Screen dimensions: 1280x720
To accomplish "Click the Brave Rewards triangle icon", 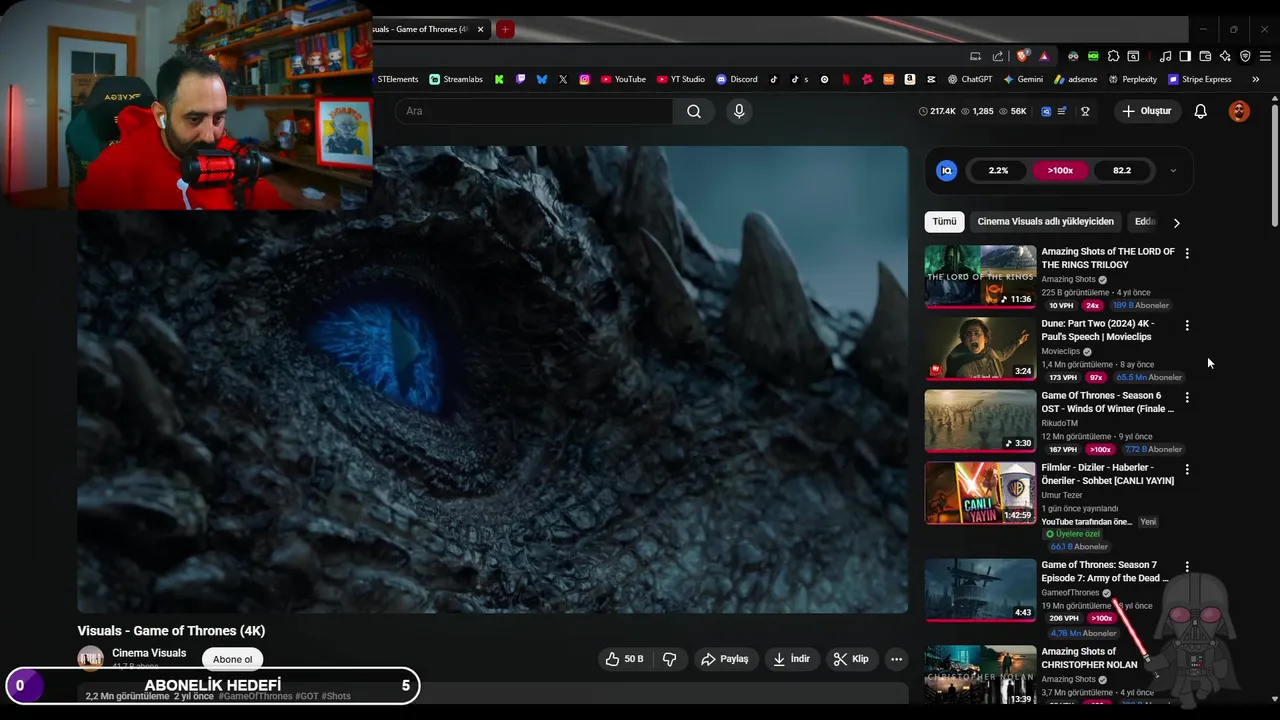I will pos(1044,57).
